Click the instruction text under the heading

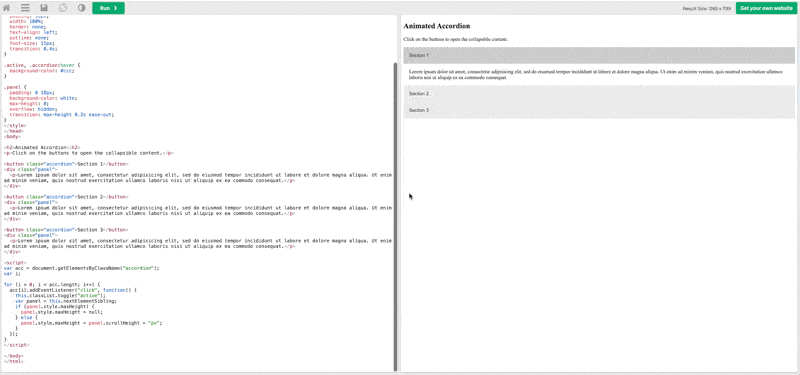click(455, 39)
